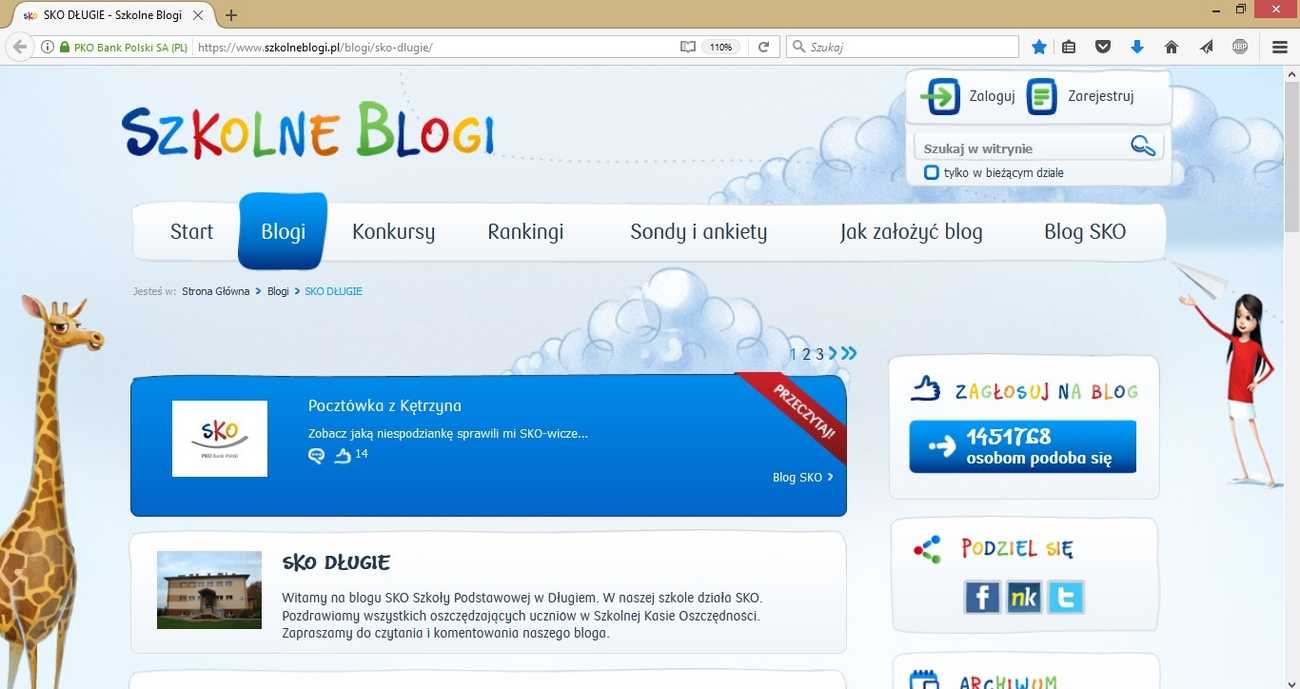Viewport: 1300px width, 689px height.
Task: Select slide page 1
Action: (793, 354)
